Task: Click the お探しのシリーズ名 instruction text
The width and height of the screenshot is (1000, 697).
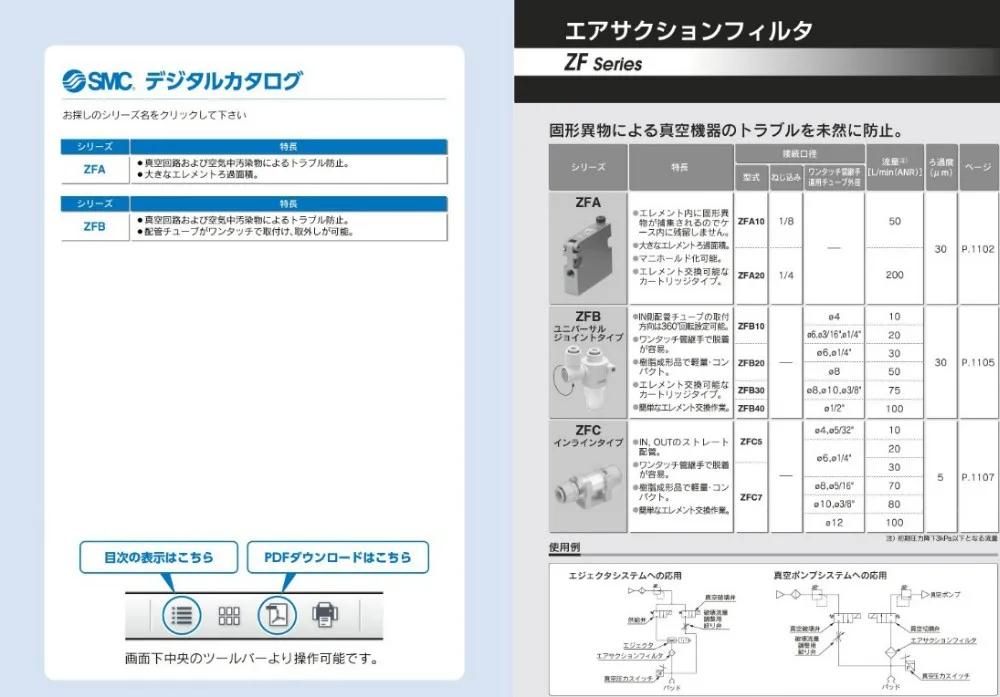Action: point(154,115)
